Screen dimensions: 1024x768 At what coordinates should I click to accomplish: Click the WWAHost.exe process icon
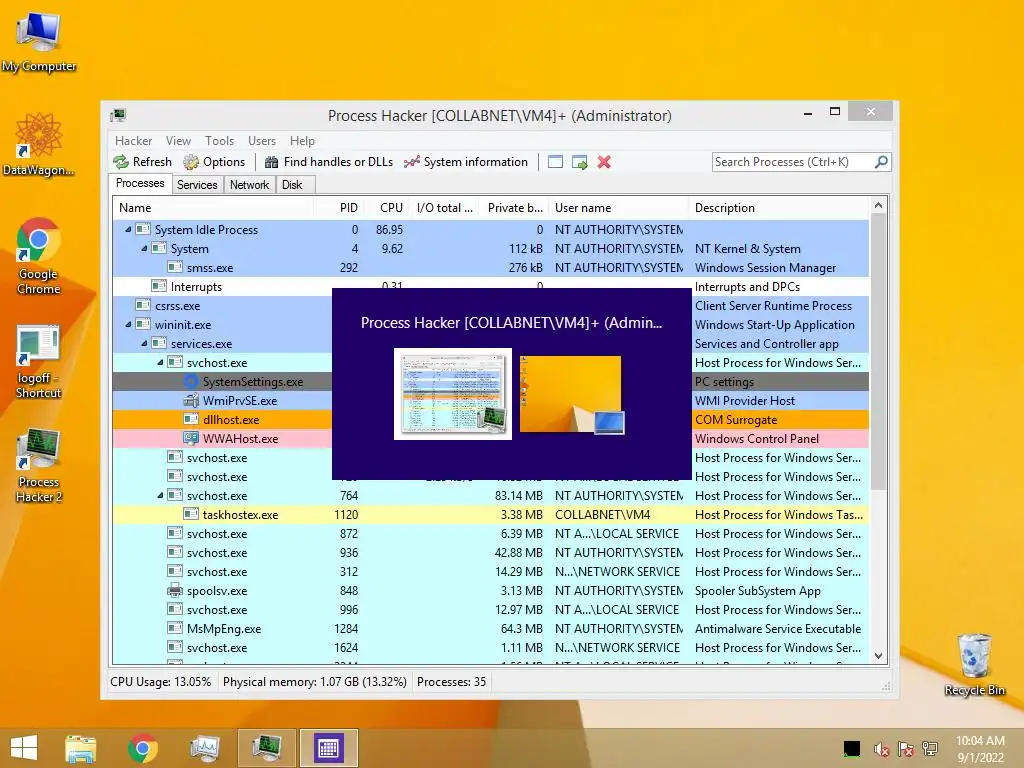[x=191, y=438]
